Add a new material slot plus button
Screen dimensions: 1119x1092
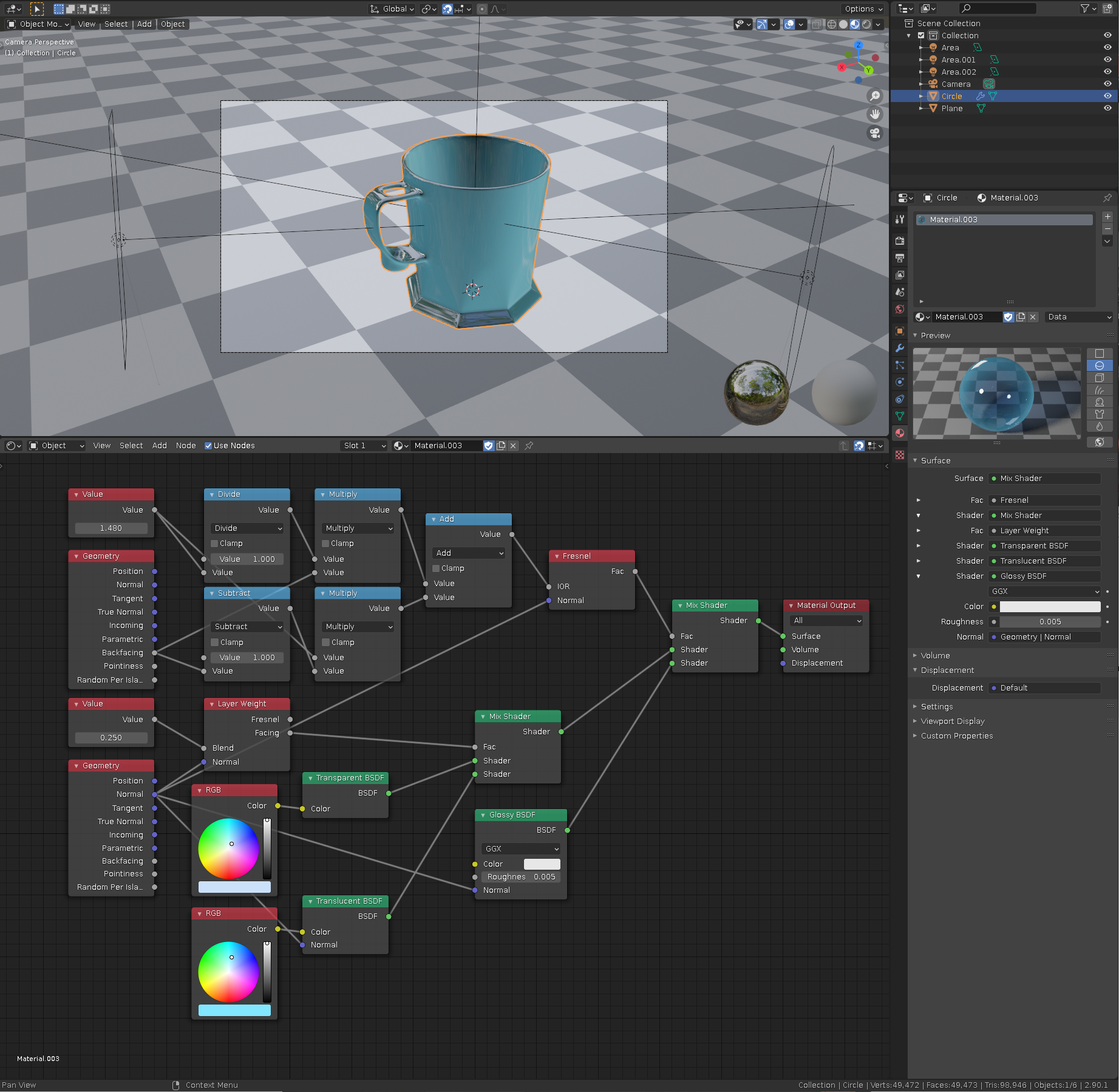[1107, 217]
